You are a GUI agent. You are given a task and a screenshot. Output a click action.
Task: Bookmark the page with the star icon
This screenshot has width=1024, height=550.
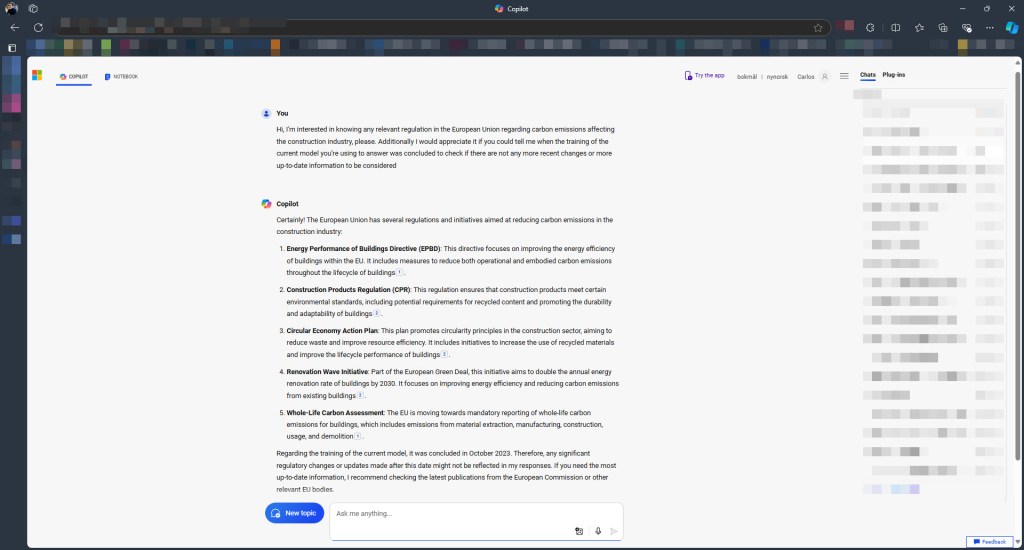pyautogui.click(x=817, y=27)
